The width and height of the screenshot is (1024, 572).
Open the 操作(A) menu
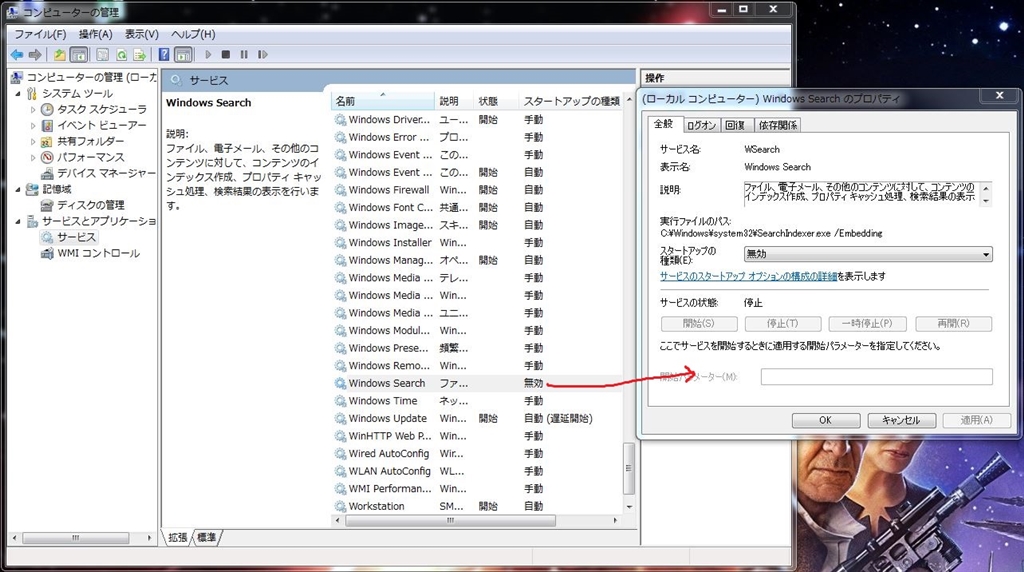[x=95, y=34]
